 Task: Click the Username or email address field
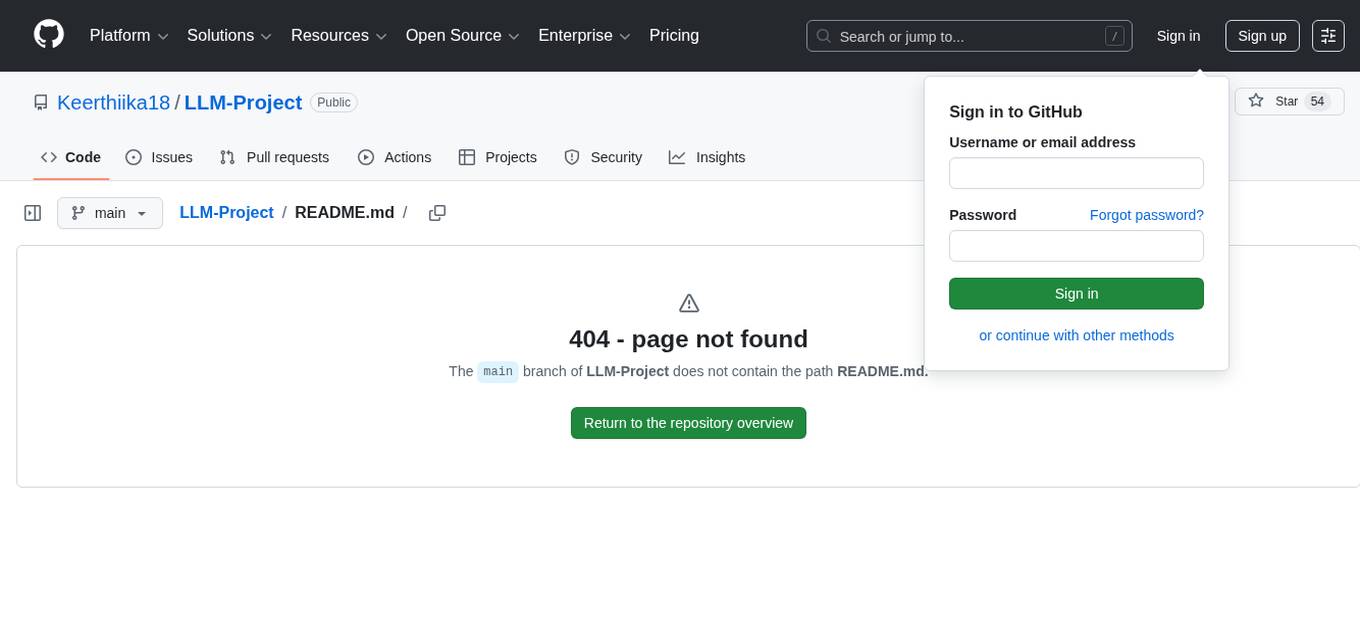pos(1076,172)
